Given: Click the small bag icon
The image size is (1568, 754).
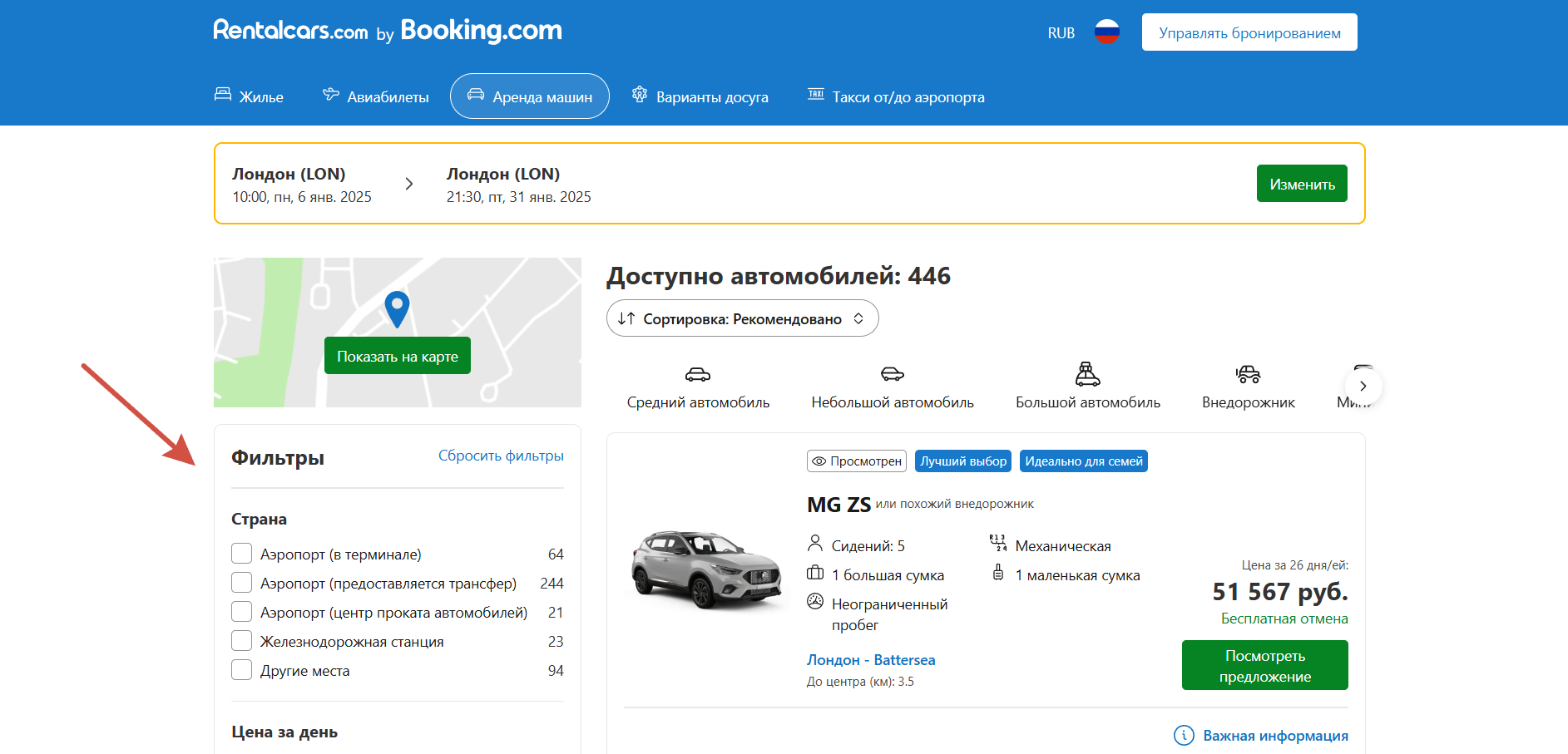Looking at the screenshot, I should (998, 573).
